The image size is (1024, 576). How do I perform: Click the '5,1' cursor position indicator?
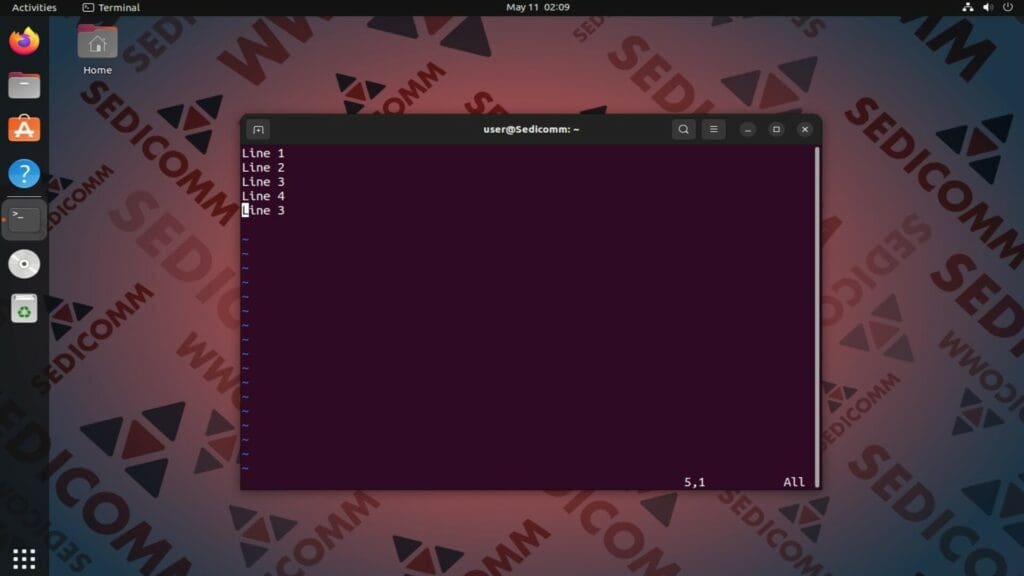pyautogui.click(x=694, y=482)
